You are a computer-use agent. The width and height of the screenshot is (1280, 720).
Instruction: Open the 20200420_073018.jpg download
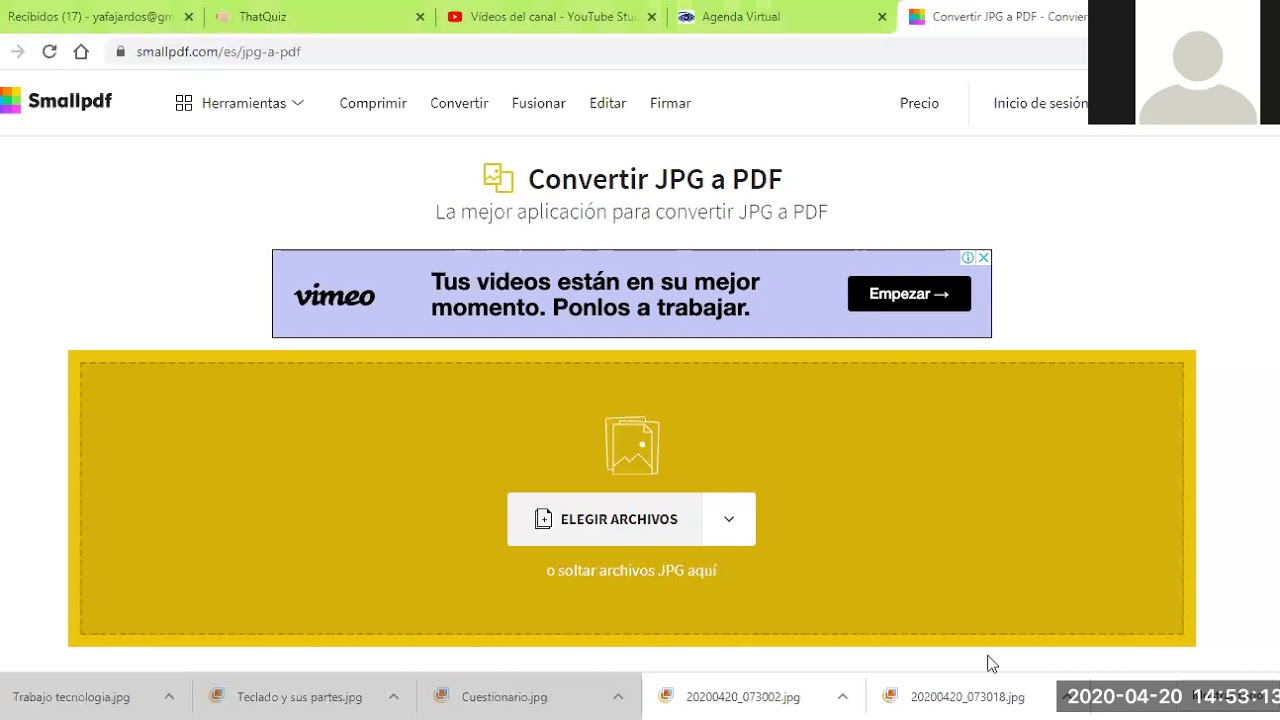(968, 697)
